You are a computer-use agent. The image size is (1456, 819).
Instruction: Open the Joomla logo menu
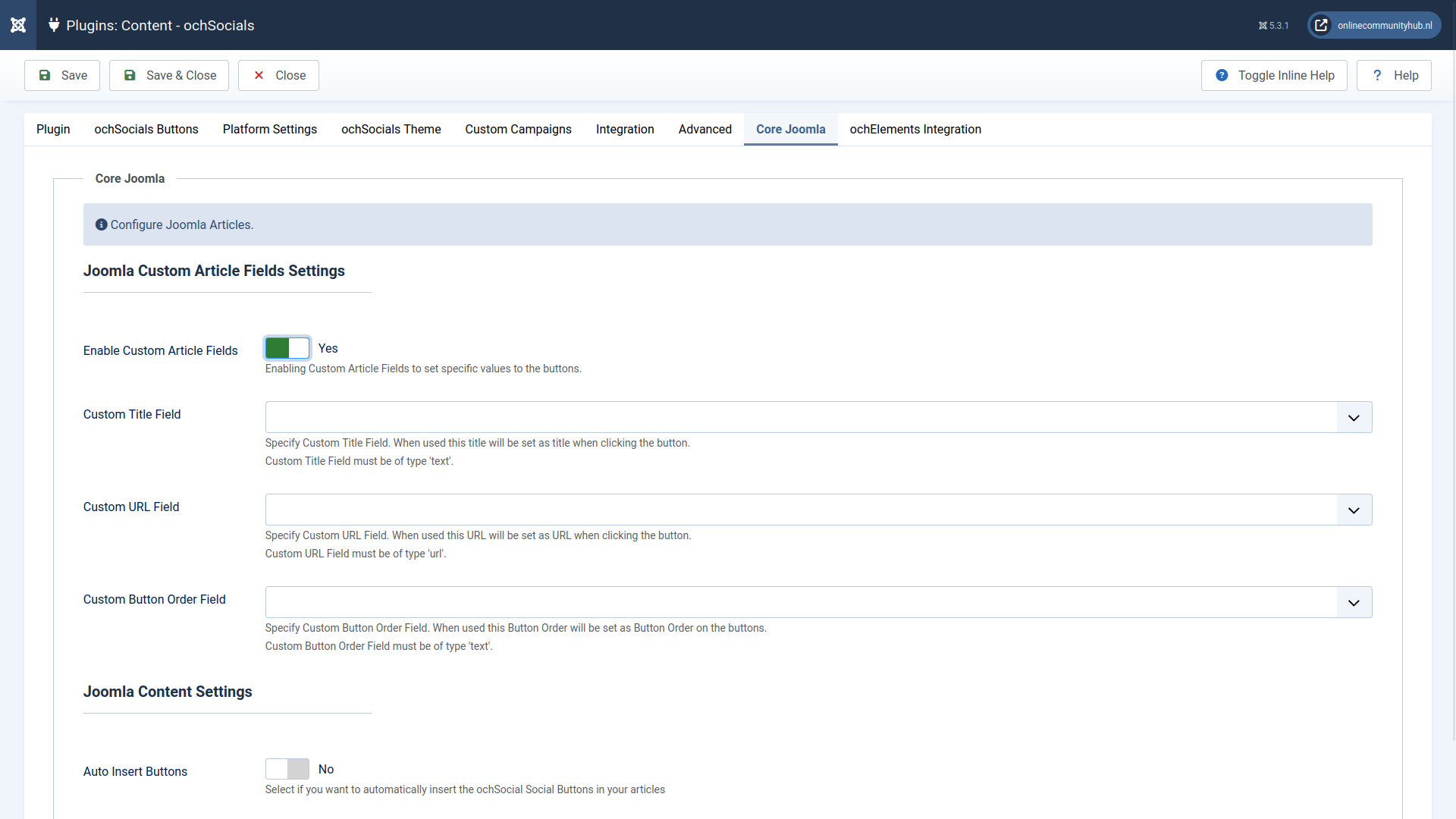pyautogui.click(x=18, y=25)
